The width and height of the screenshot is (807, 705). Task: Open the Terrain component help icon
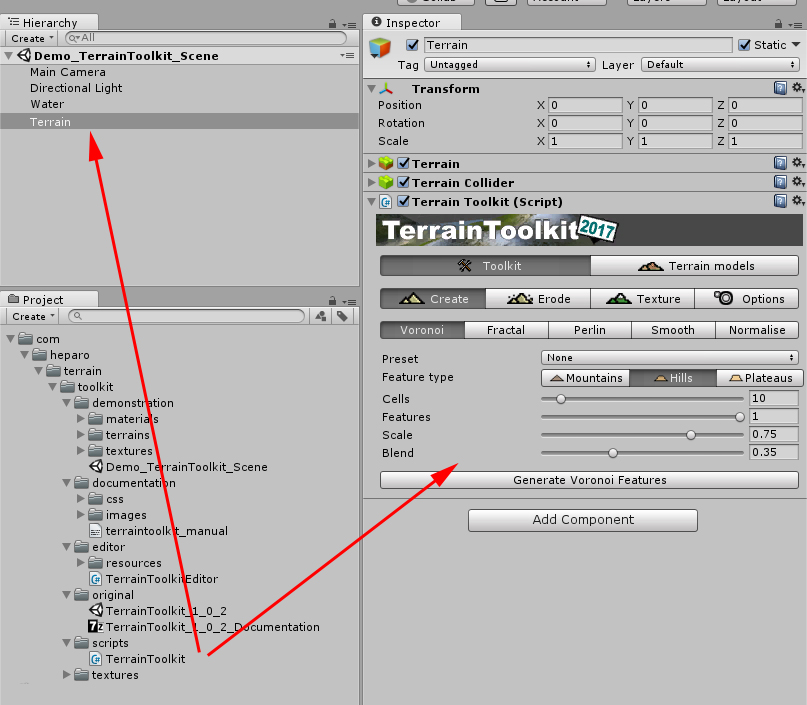(x=780, y=163)
